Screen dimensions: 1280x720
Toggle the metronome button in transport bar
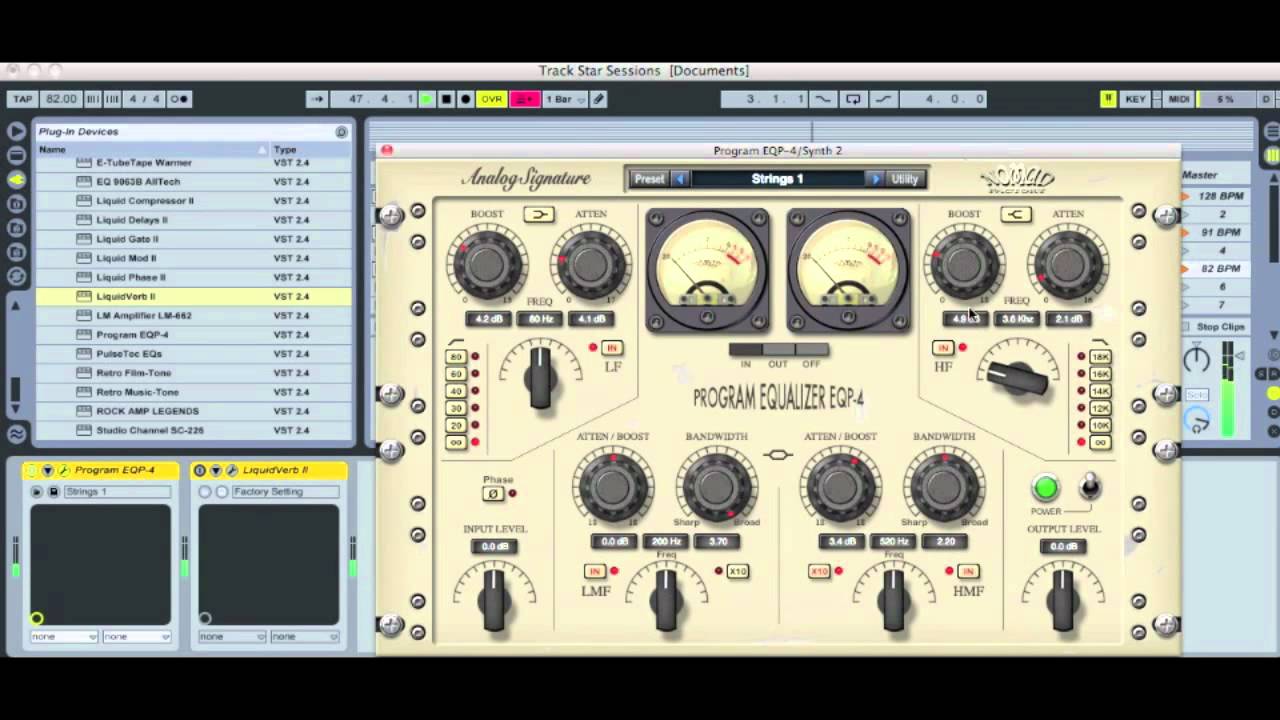(179, 99)
